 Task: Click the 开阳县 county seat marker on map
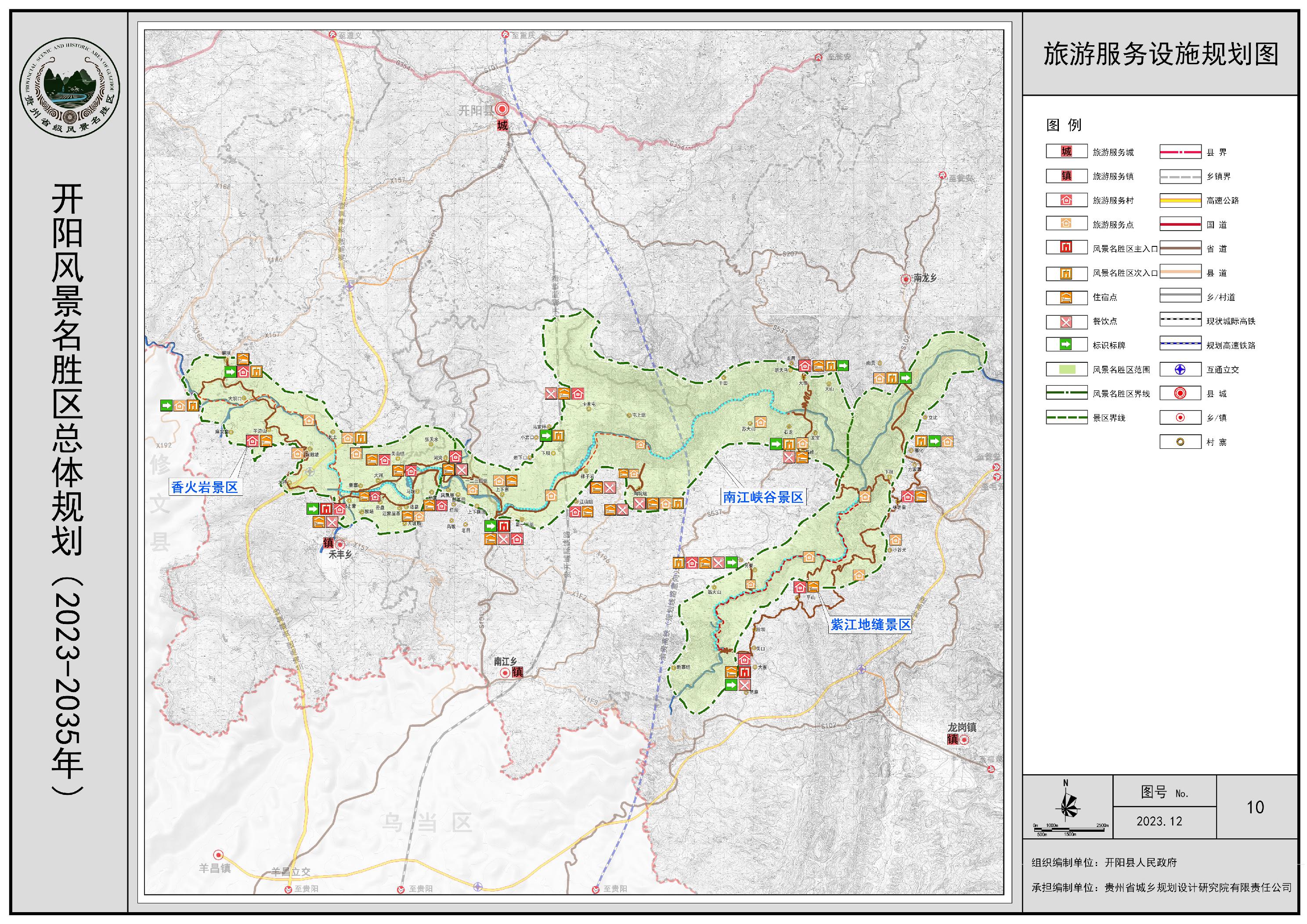(502, 109)
